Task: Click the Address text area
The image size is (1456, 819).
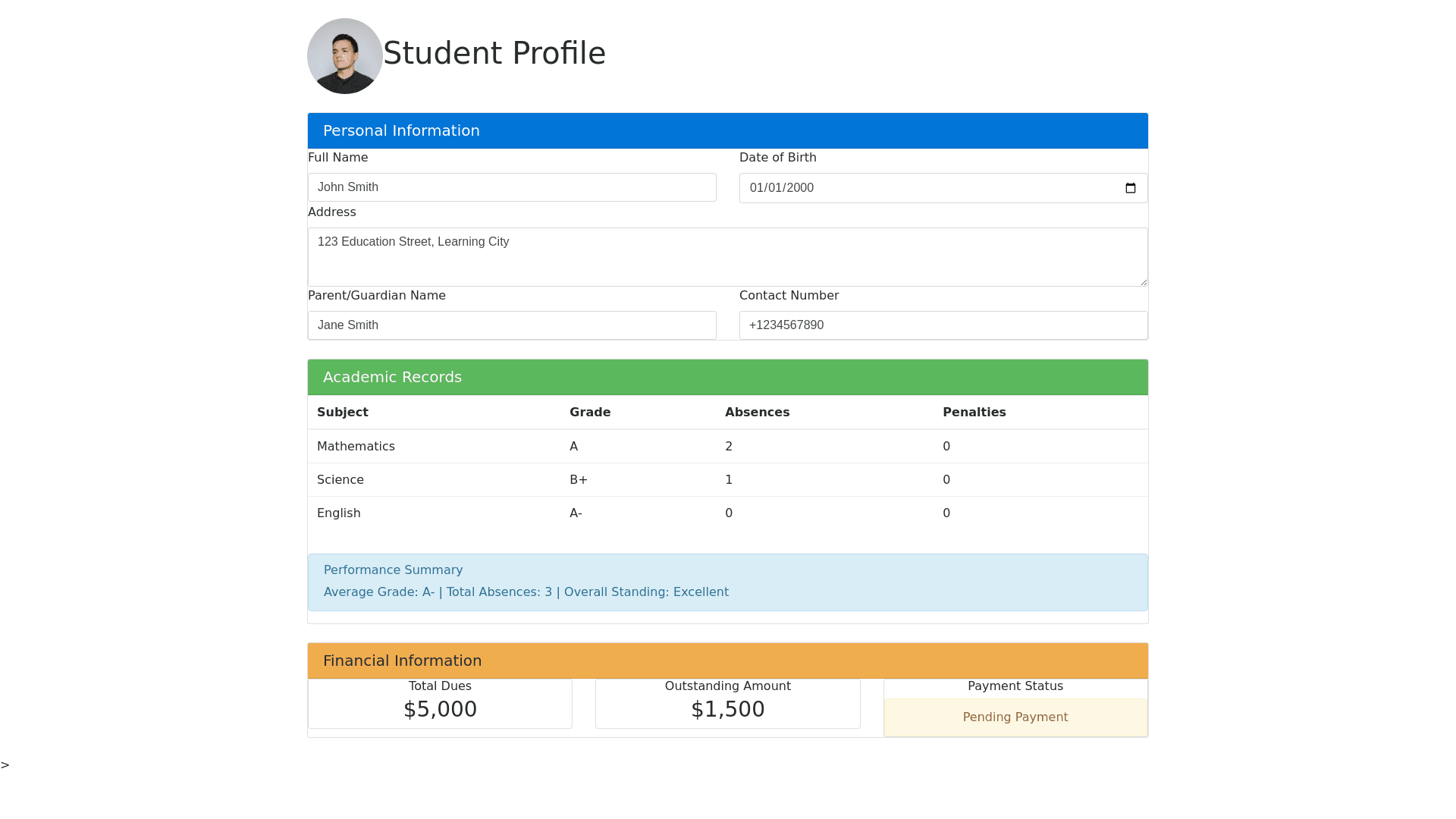Action: (727, 257)
